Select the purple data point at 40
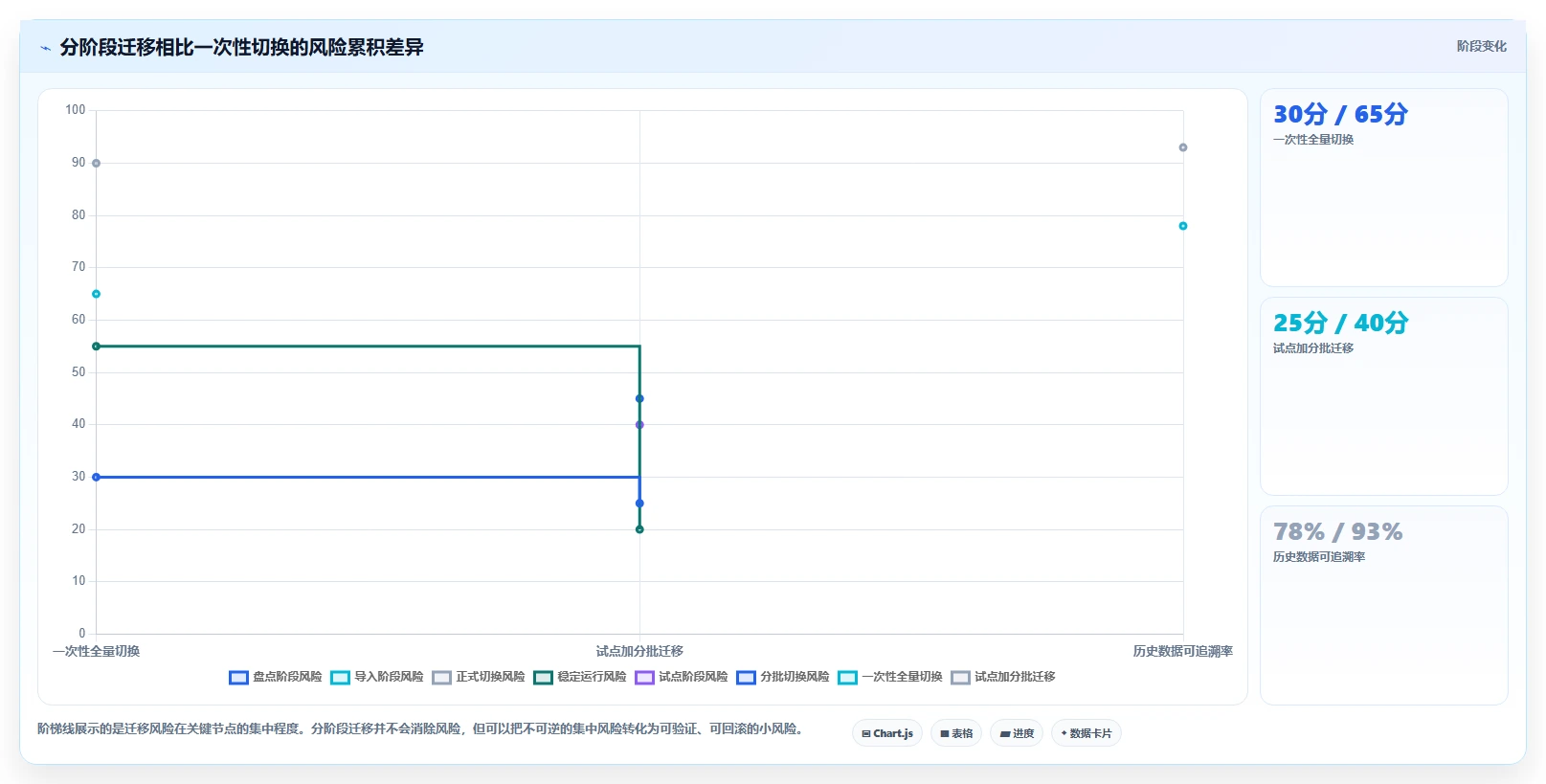 (639, 425)
